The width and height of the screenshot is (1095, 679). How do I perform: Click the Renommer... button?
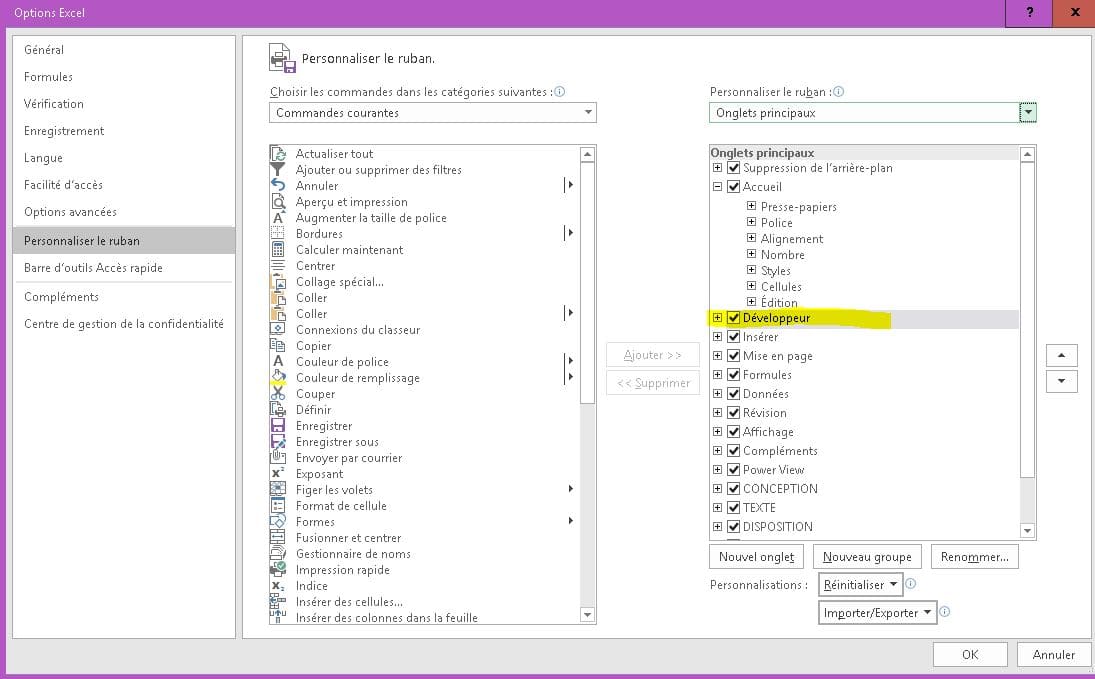pyautogui.click(x=974, y=557)
